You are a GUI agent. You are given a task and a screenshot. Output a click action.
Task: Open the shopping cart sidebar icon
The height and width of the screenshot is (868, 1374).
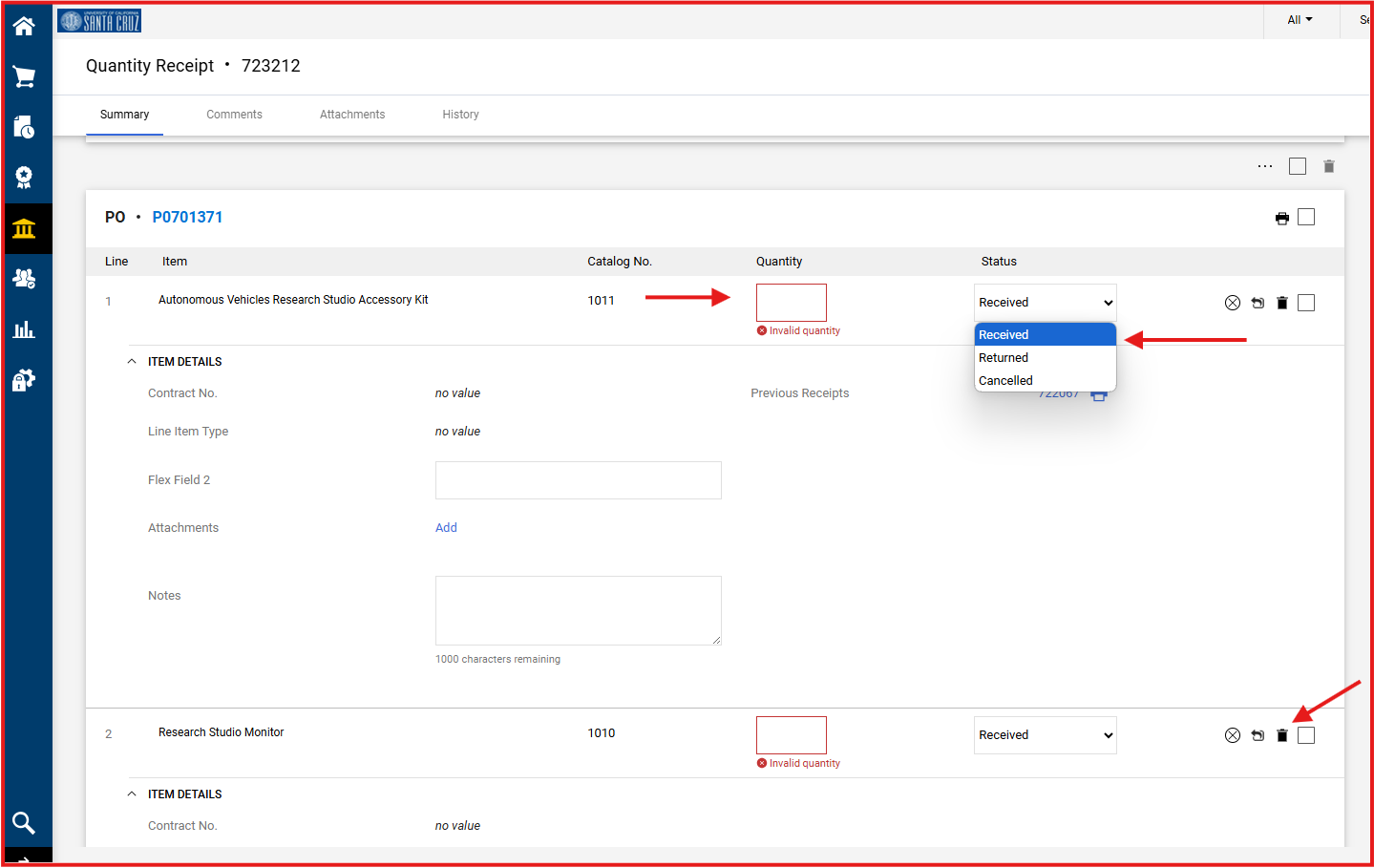pyautogui.click(x=24, y=76)
